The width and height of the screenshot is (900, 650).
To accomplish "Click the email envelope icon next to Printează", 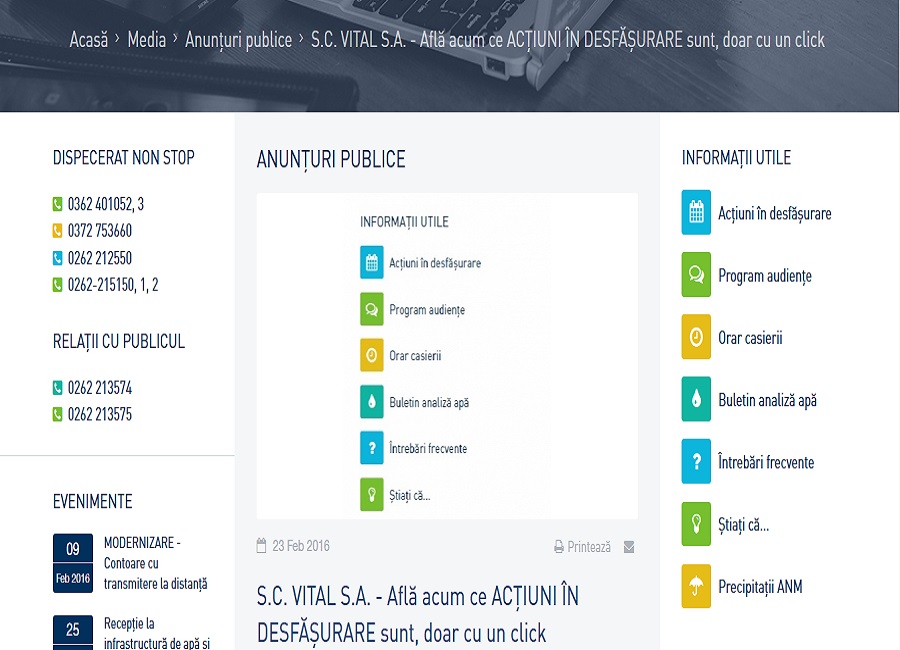I will [x=629, y=547].
